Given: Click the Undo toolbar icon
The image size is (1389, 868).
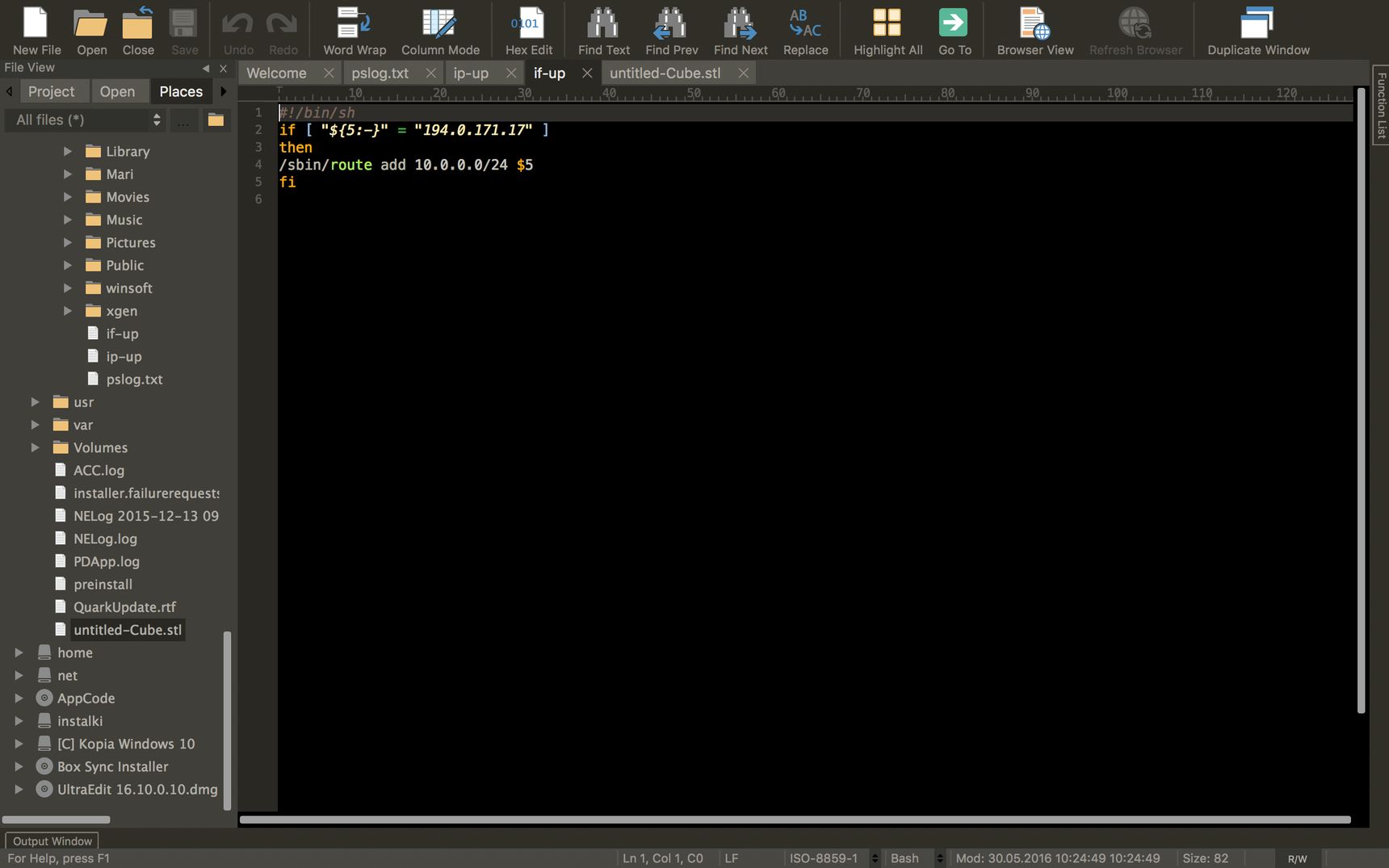Looking at the screenshot, I should click(238, 31).
